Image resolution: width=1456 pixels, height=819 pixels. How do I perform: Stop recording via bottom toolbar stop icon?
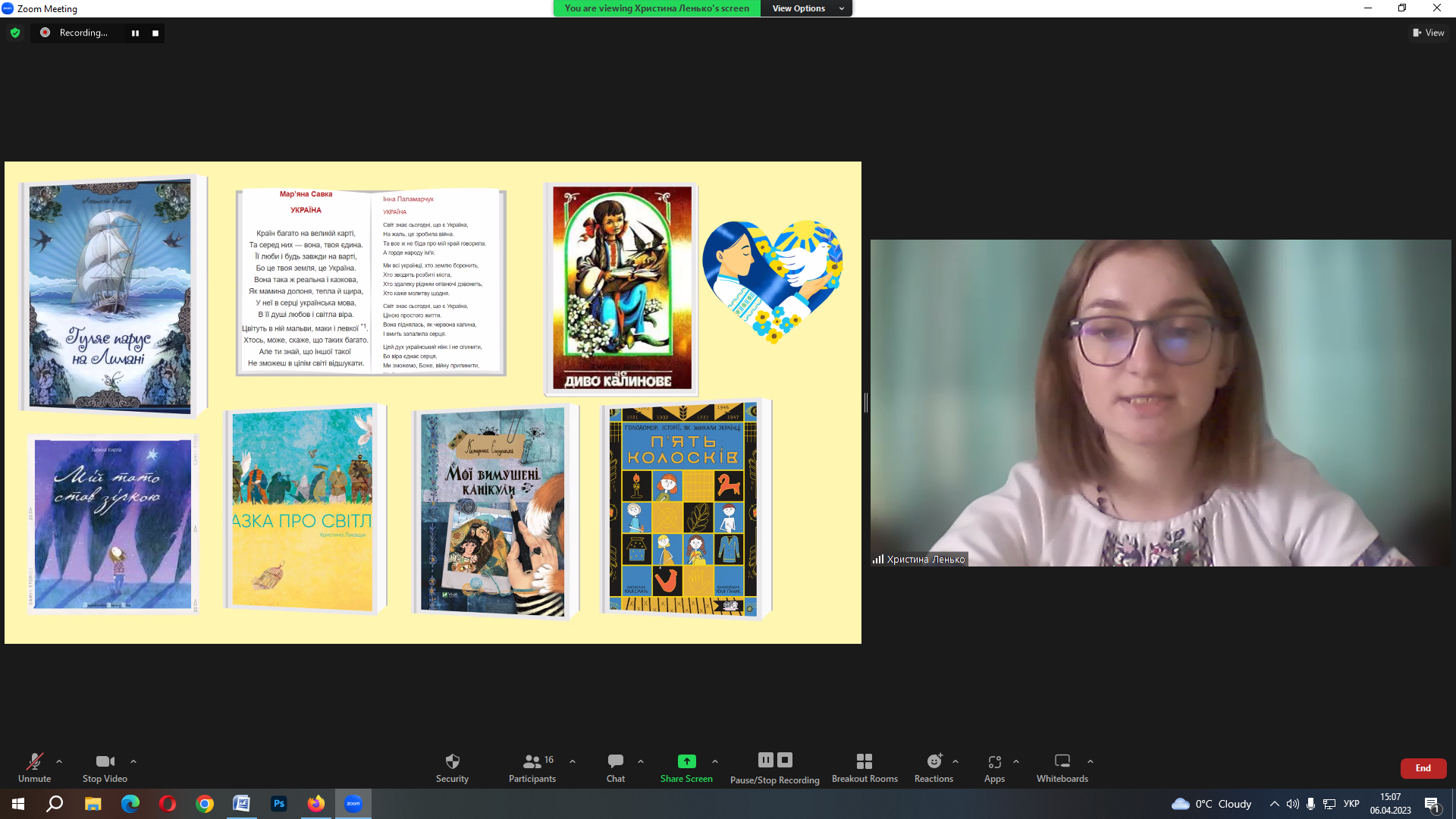(785, 760)
